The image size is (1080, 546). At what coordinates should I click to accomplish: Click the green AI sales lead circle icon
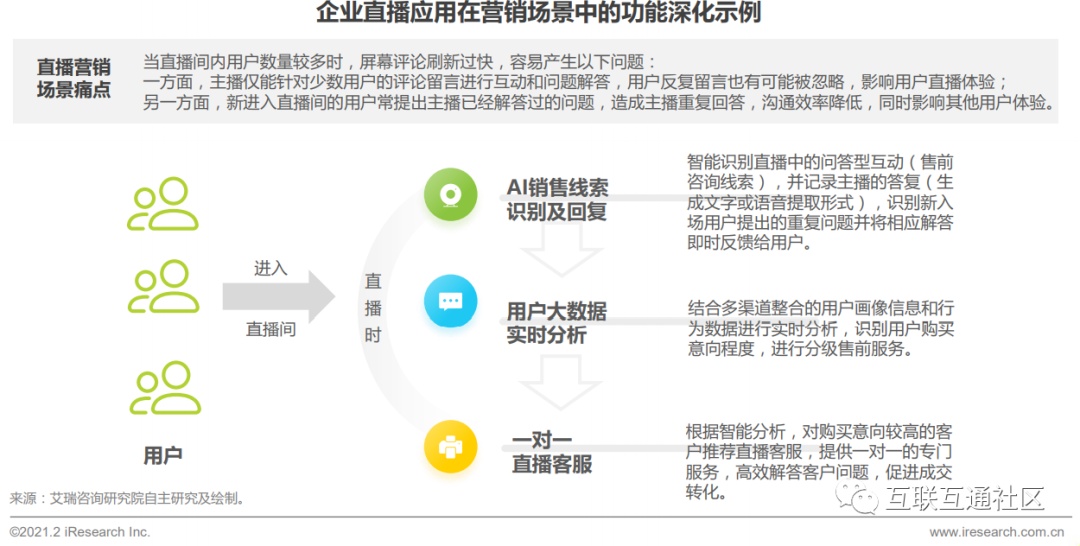pos(450,194)
